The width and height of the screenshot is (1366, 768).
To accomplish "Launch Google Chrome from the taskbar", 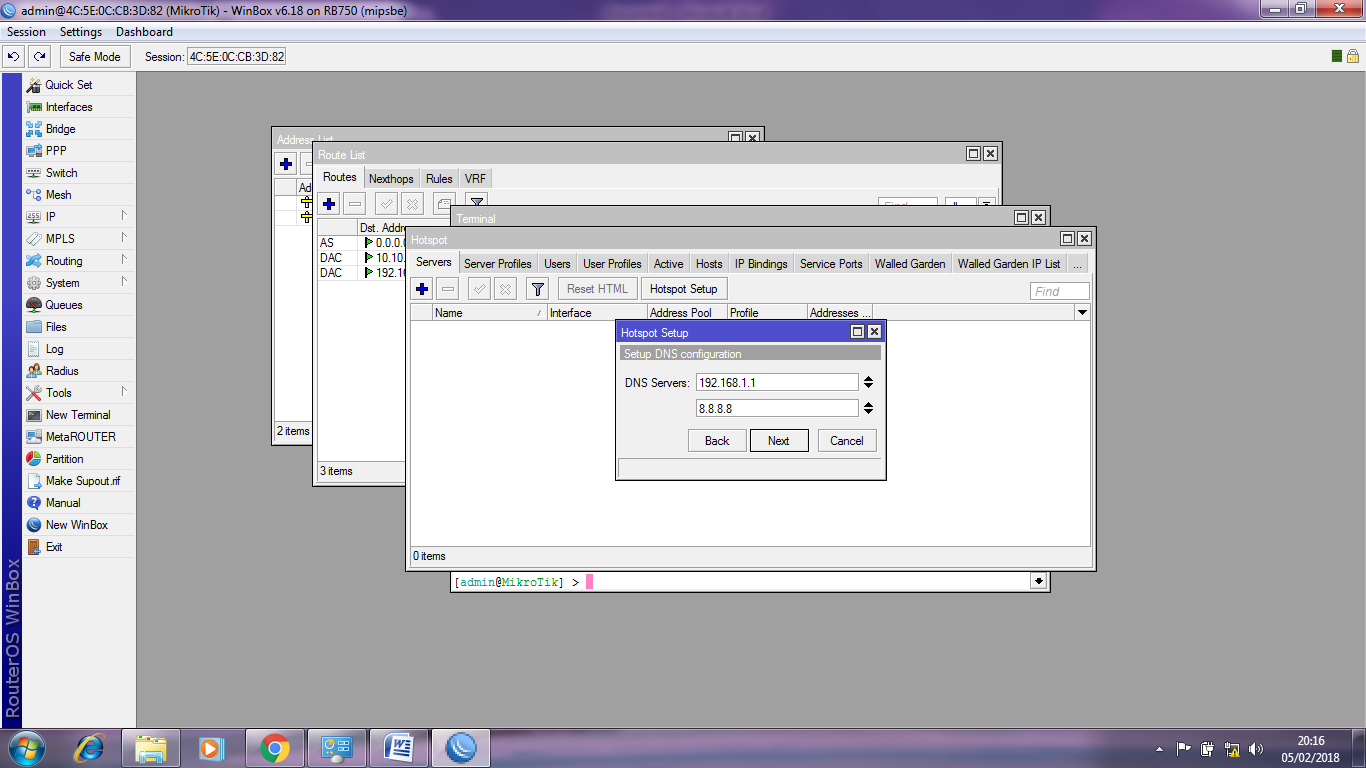I will coord(273,747).
